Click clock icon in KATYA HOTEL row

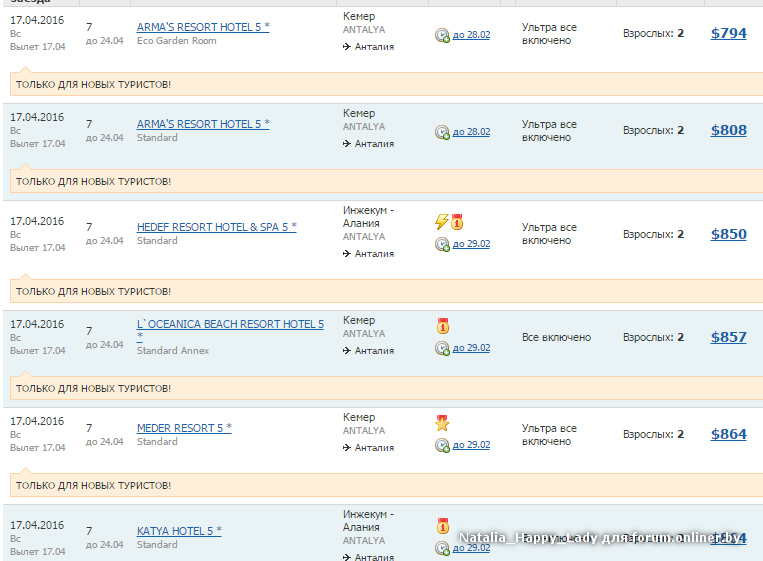pos(442,548)
